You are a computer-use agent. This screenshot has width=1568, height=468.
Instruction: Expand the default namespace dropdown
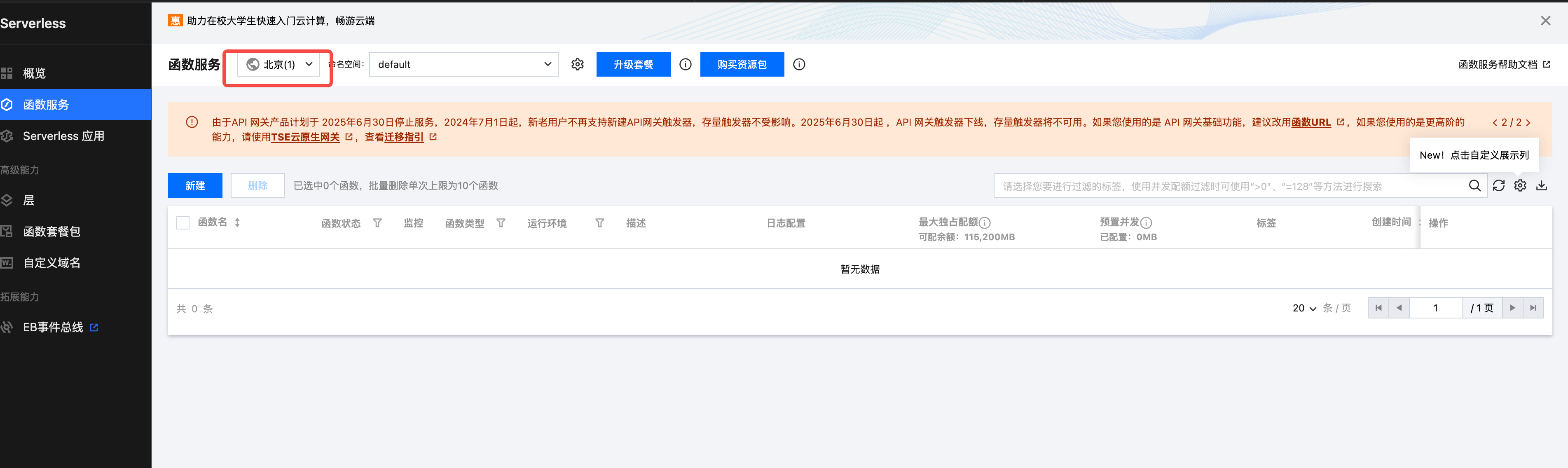463,65
